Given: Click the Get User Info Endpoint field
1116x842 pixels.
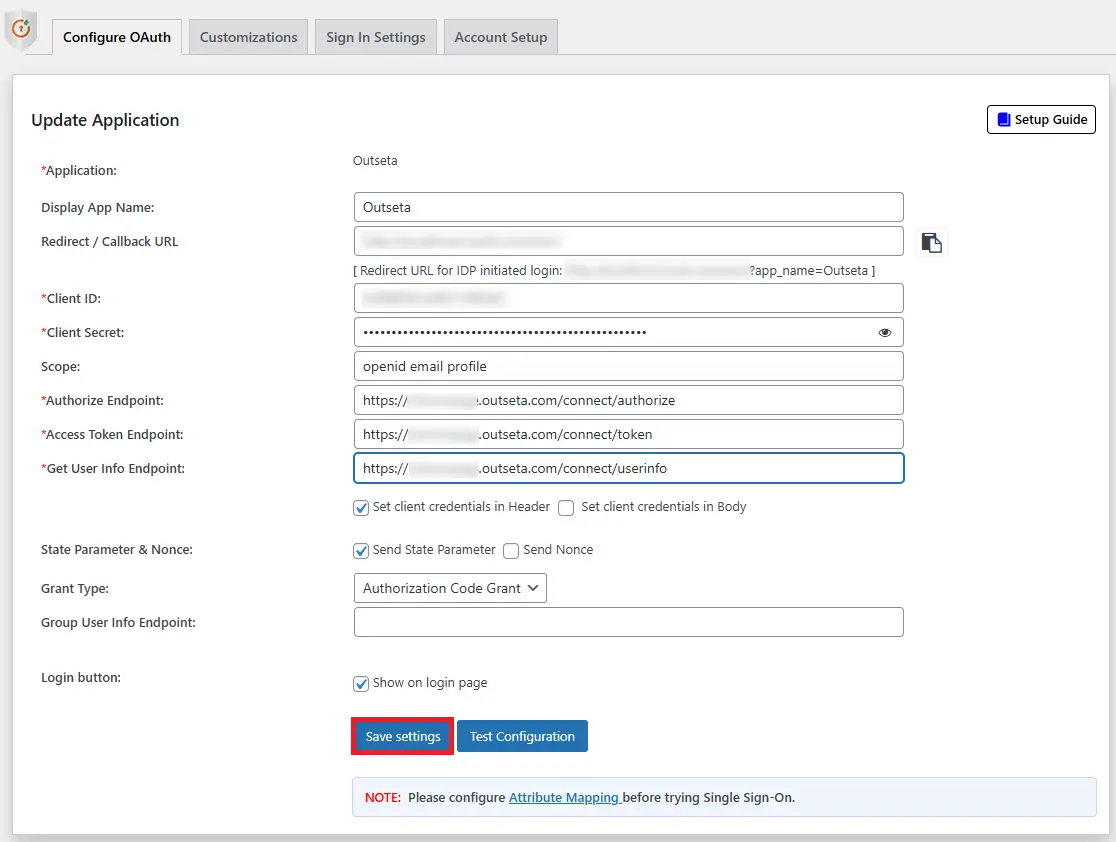Looking at the screenshot, I should tap(628, 468).
